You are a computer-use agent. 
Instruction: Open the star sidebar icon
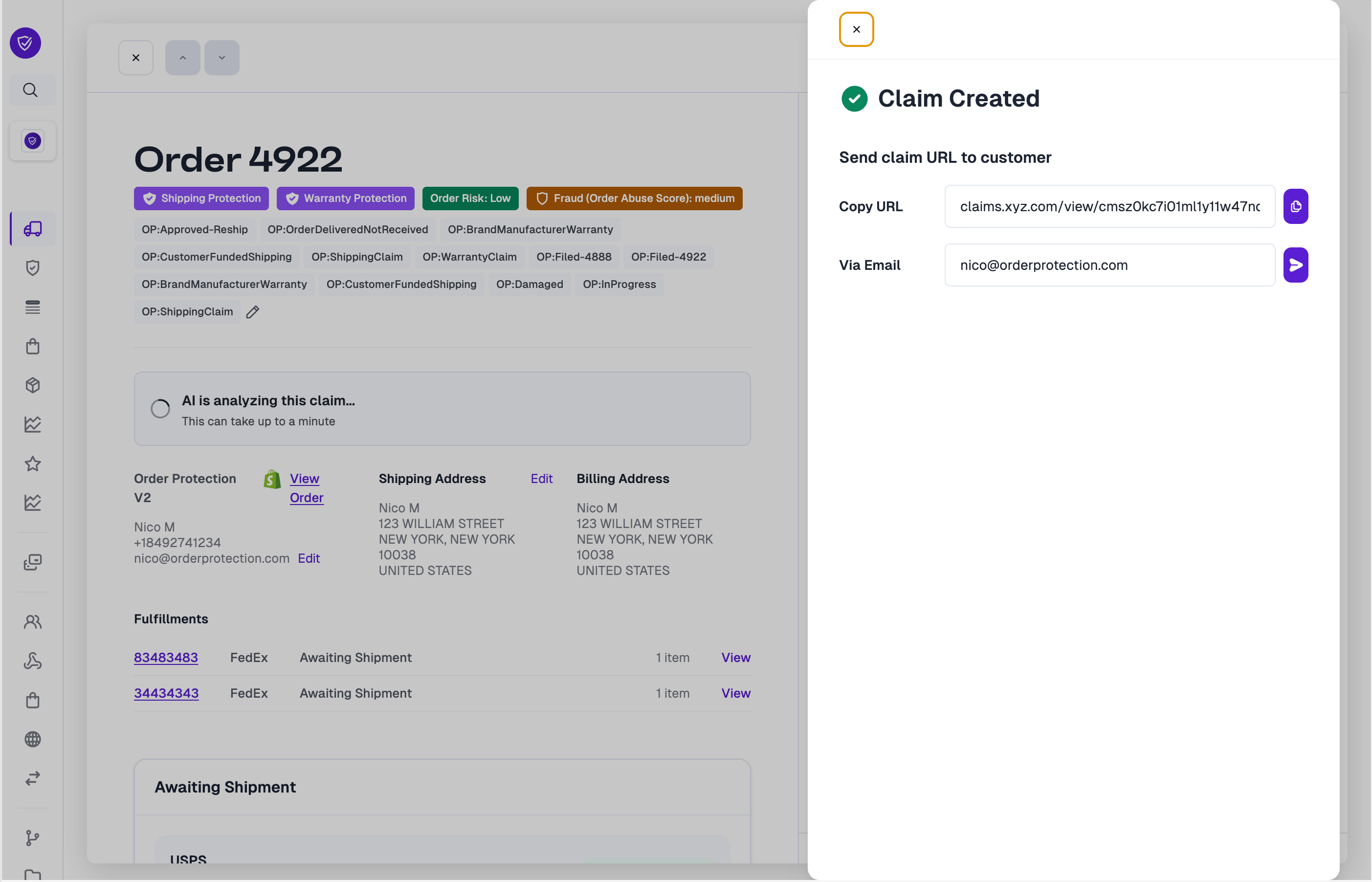pyautogui.click(x=33, y=464)
